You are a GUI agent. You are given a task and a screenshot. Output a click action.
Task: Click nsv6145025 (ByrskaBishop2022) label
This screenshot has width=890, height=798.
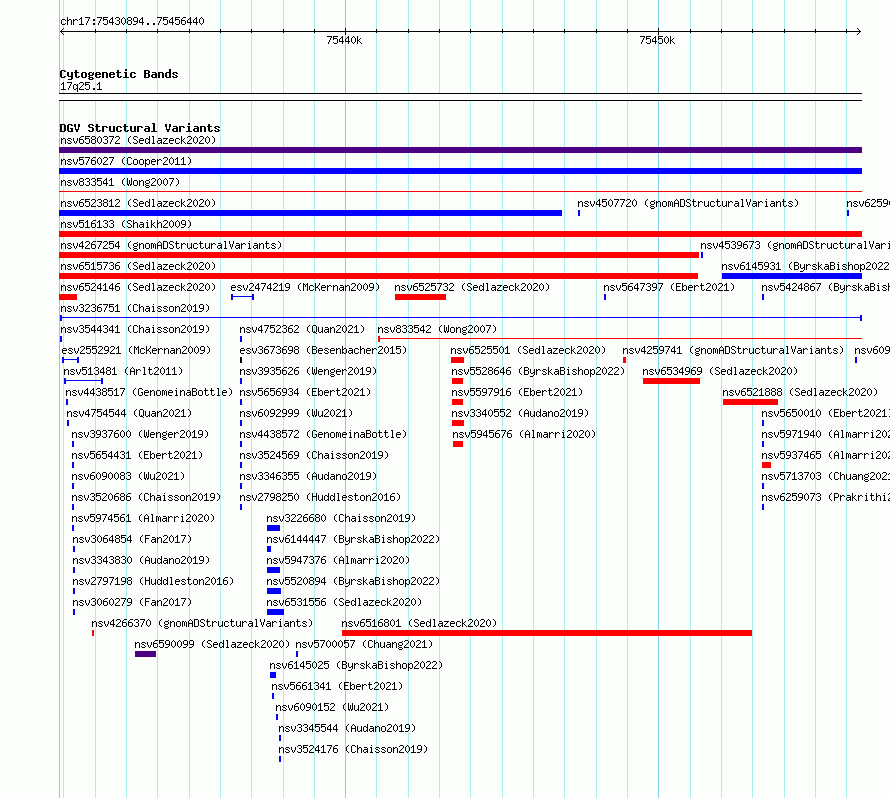356,665
